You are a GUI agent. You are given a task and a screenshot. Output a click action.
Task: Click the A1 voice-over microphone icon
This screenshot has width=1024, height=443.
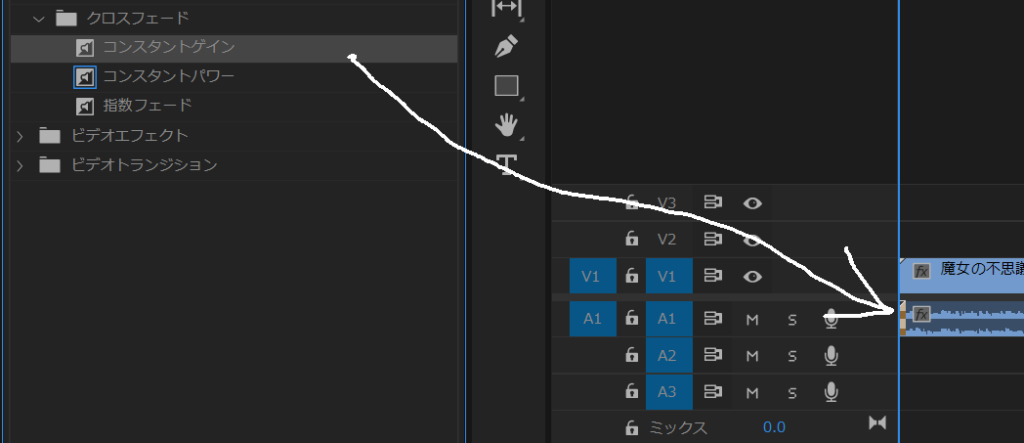pos(830,319)
